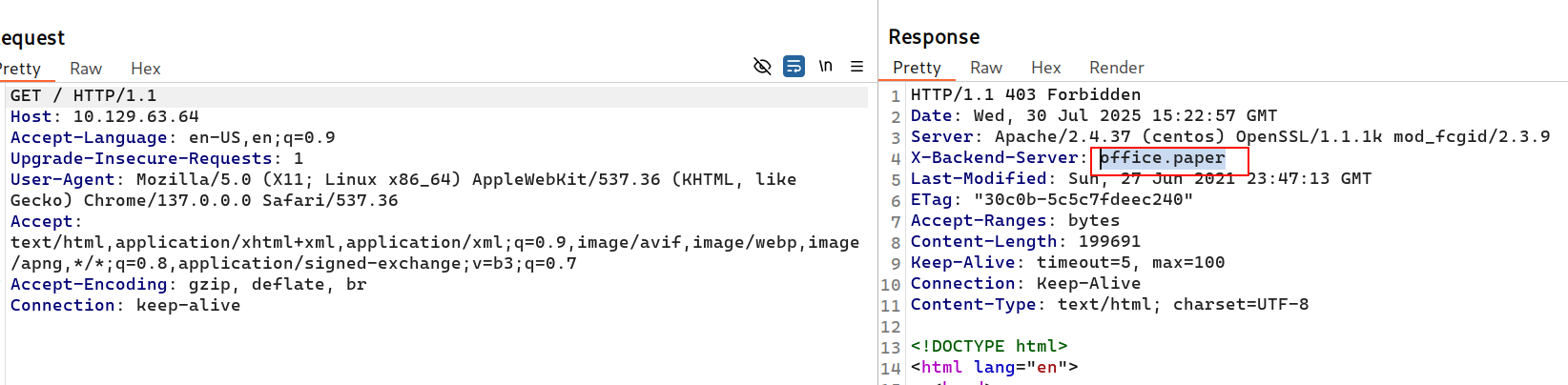Switch Response view to Raw tab
Image resolution: width=1568 pixels, height=385 pixels.
[985, 68]
